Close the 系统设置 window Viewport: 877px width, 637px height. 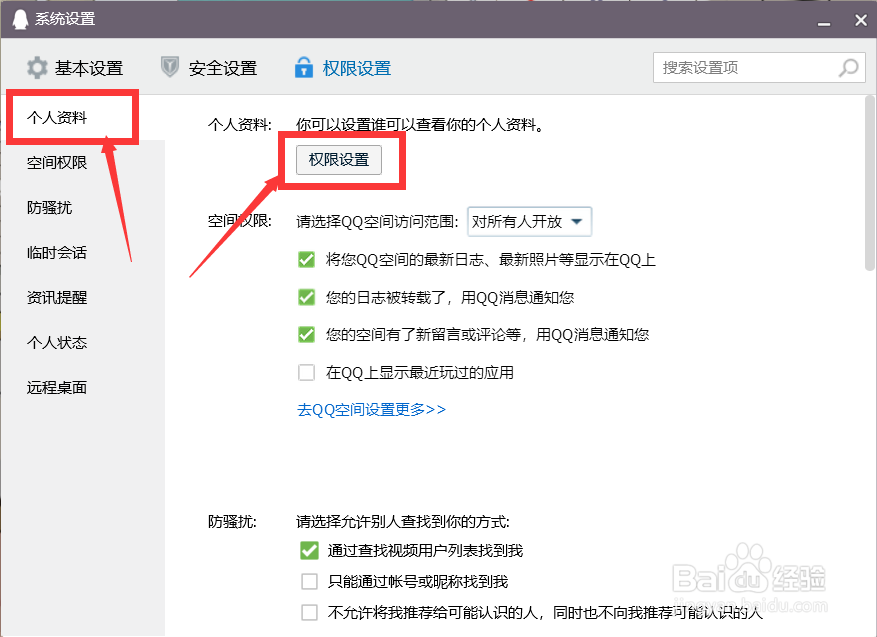coord(861,20)
